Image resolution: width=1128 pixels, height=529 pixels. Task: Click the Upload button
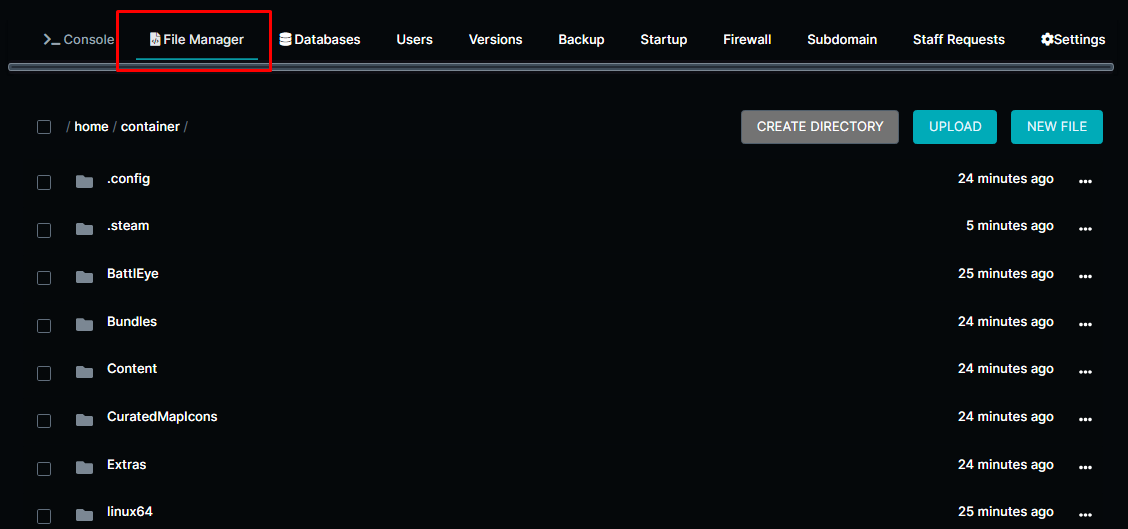(x=954, y=127)
